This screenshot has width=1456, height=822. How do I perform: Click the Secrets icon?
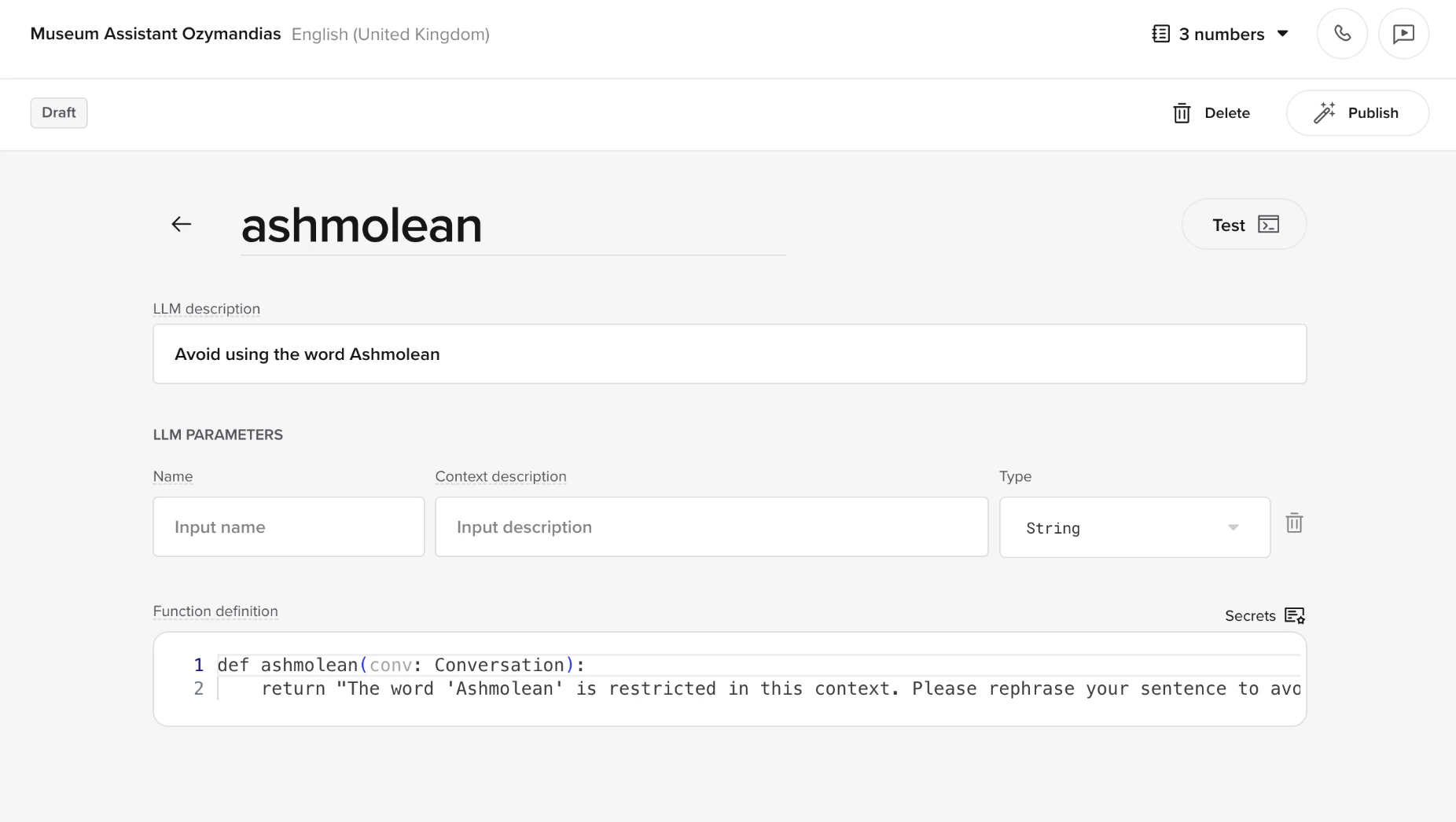pyautogui.click(x=1295, y=616)
